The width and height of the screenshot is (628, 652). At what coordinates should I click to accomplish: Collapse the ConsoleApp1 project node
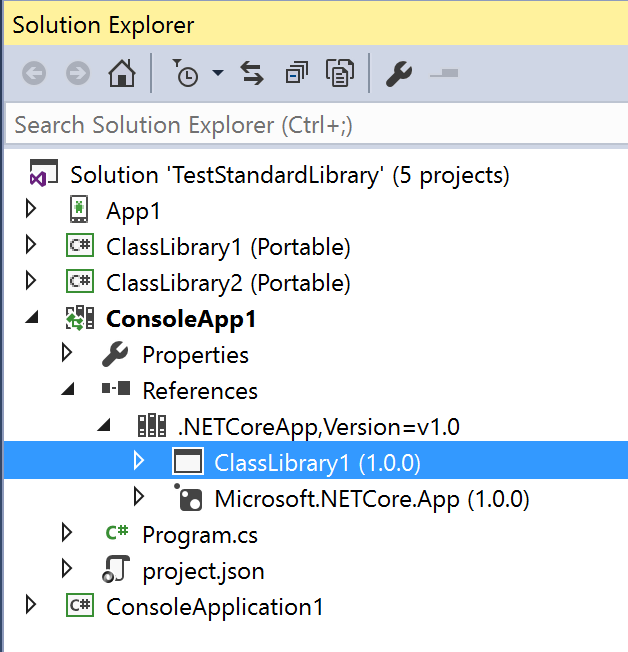click(32, 318)
